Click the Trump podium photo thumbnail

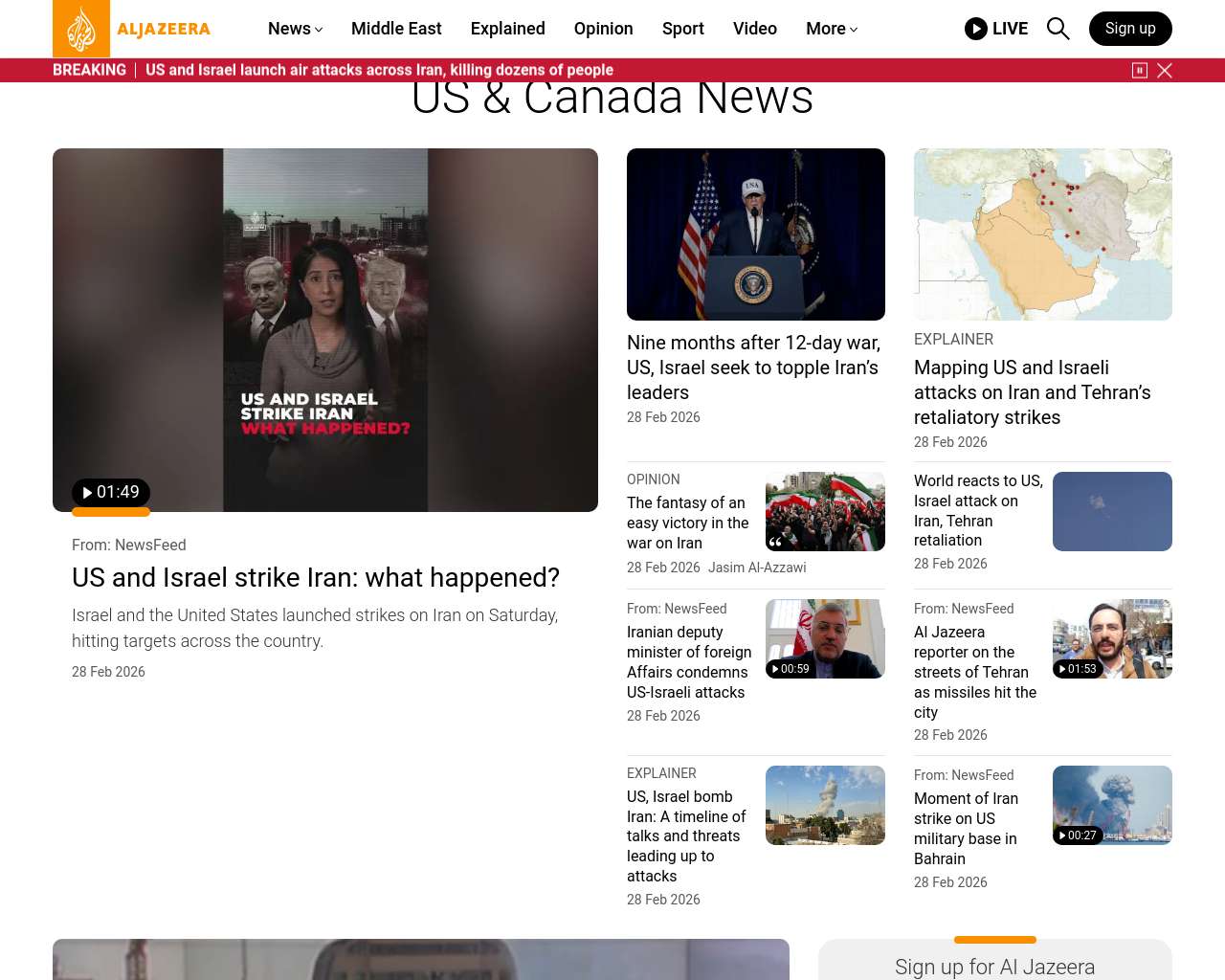pyautogui.click(x=756, y=234)
